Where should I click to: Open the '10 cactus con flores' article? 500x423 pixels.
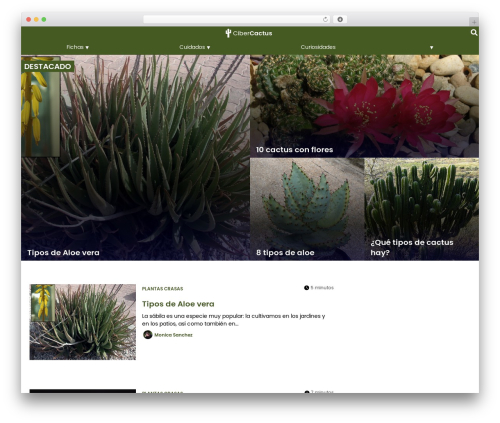[x=294, y=150]
